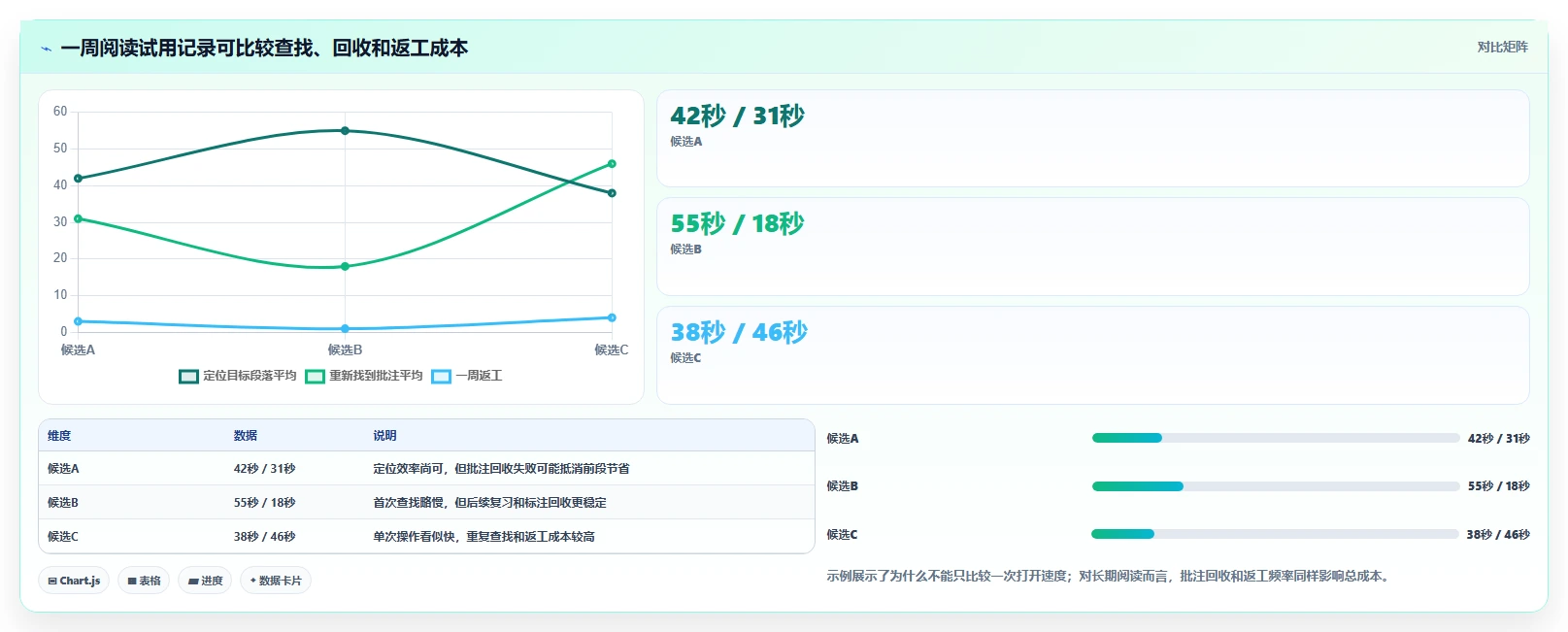Click the dark green peak point at 候选B
This screenshot has width=1568, height=632.
pos(345,131)
